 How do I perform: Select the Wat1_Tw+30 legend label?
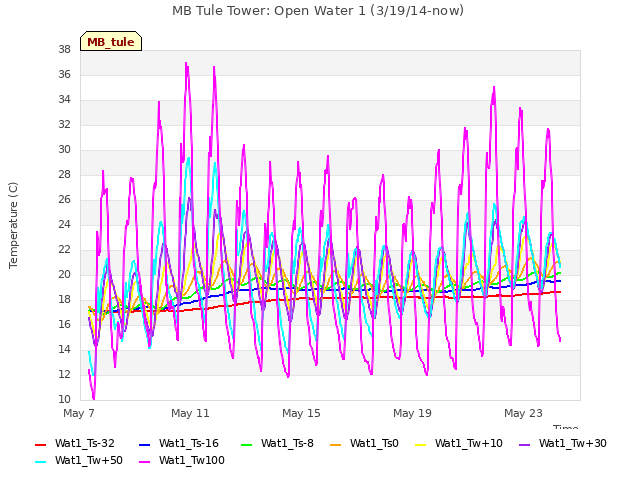point(573,444)
